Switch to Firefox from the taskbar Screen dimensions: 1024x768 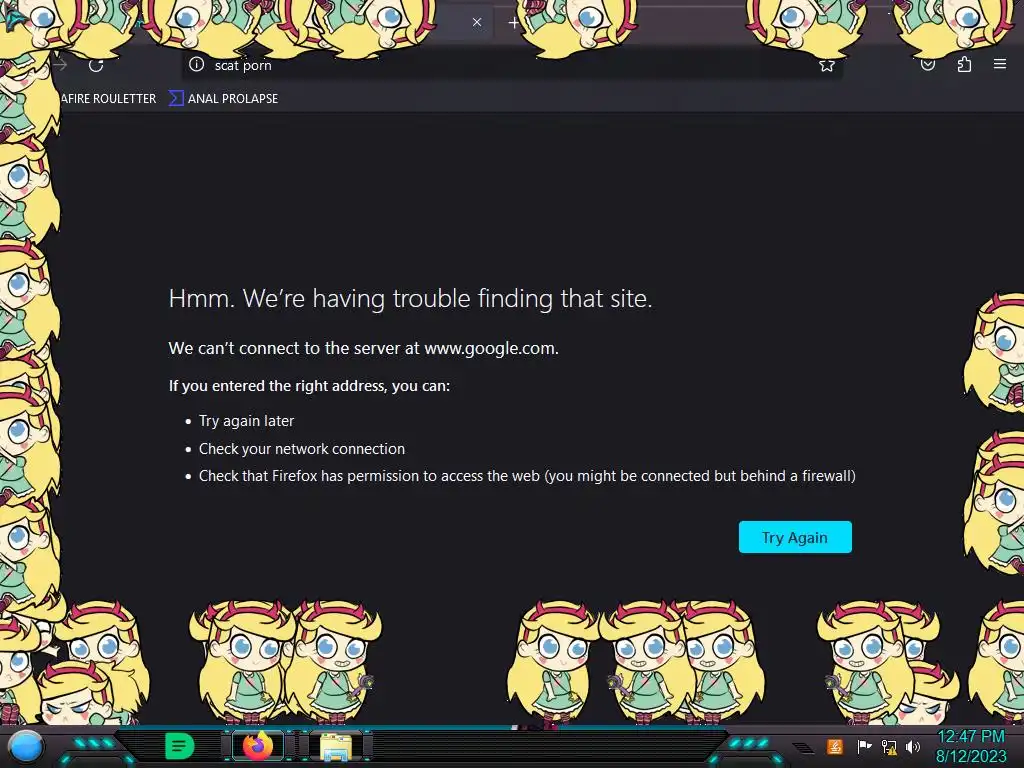(x=258, y=746)
